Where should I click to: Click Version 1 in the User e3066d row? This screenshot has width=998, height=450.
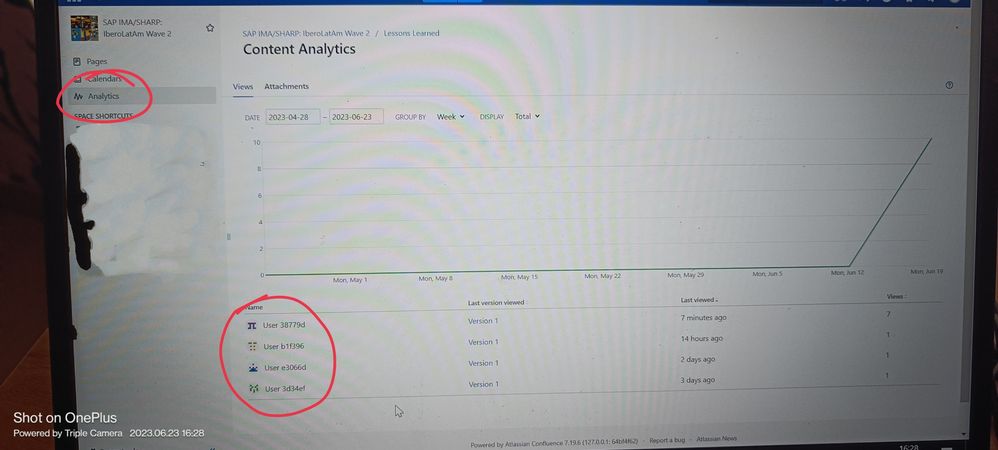[x=483, y=363]
